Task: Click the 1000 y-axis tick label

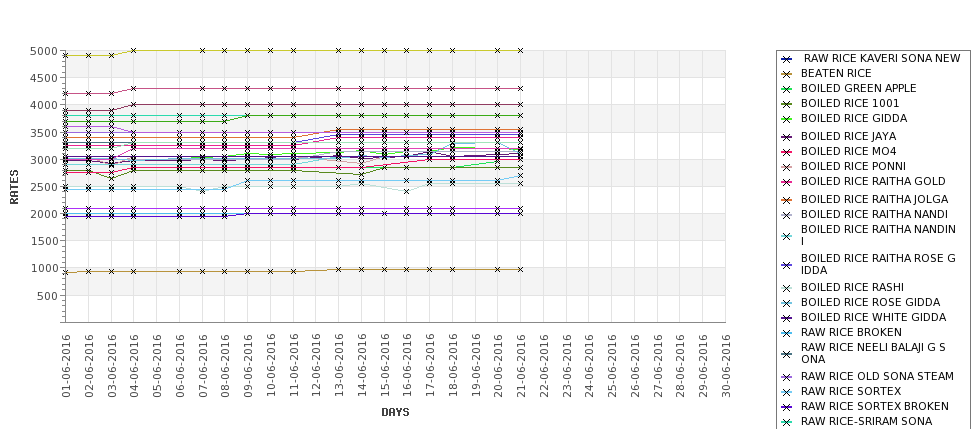Action: (x=44, y=269)
